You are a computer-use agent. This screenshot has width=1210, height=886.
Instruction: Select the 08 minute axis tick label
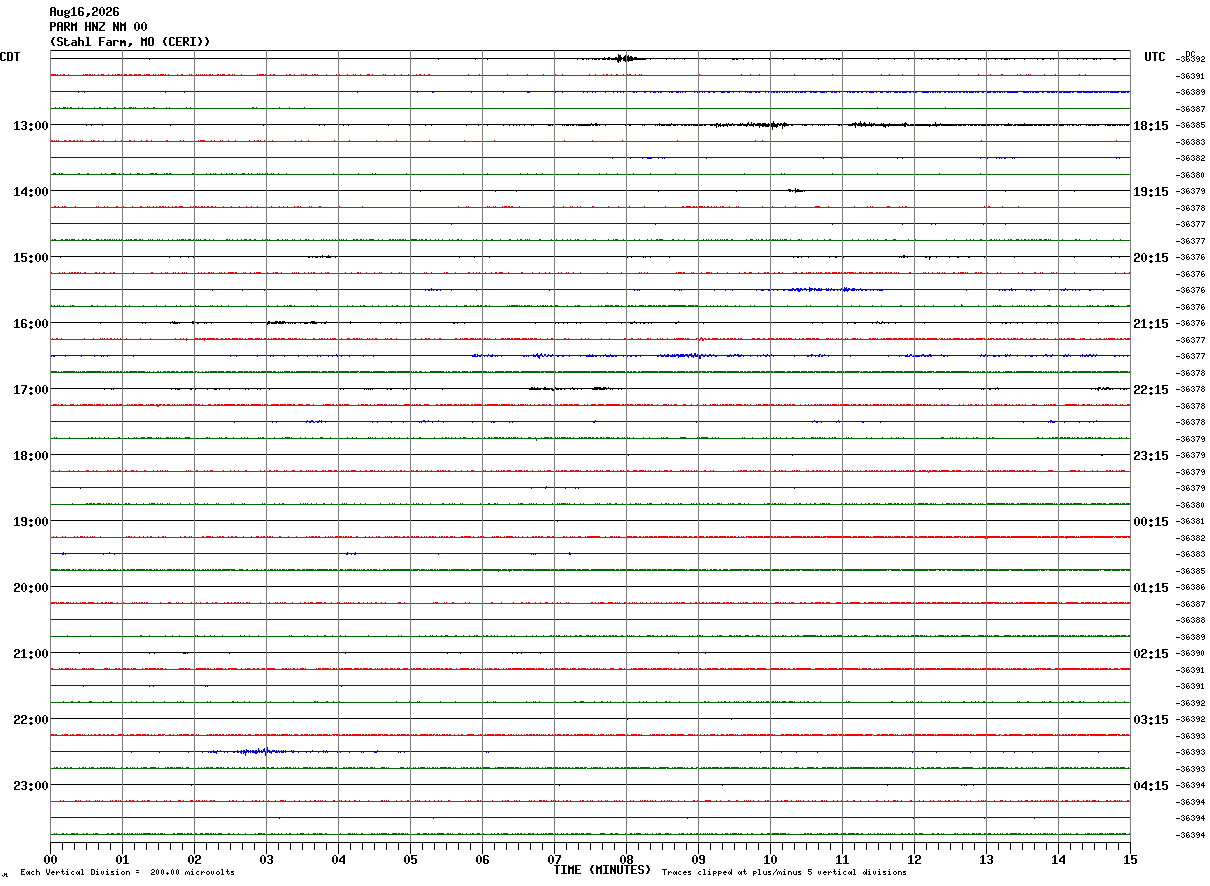point(626,860)
